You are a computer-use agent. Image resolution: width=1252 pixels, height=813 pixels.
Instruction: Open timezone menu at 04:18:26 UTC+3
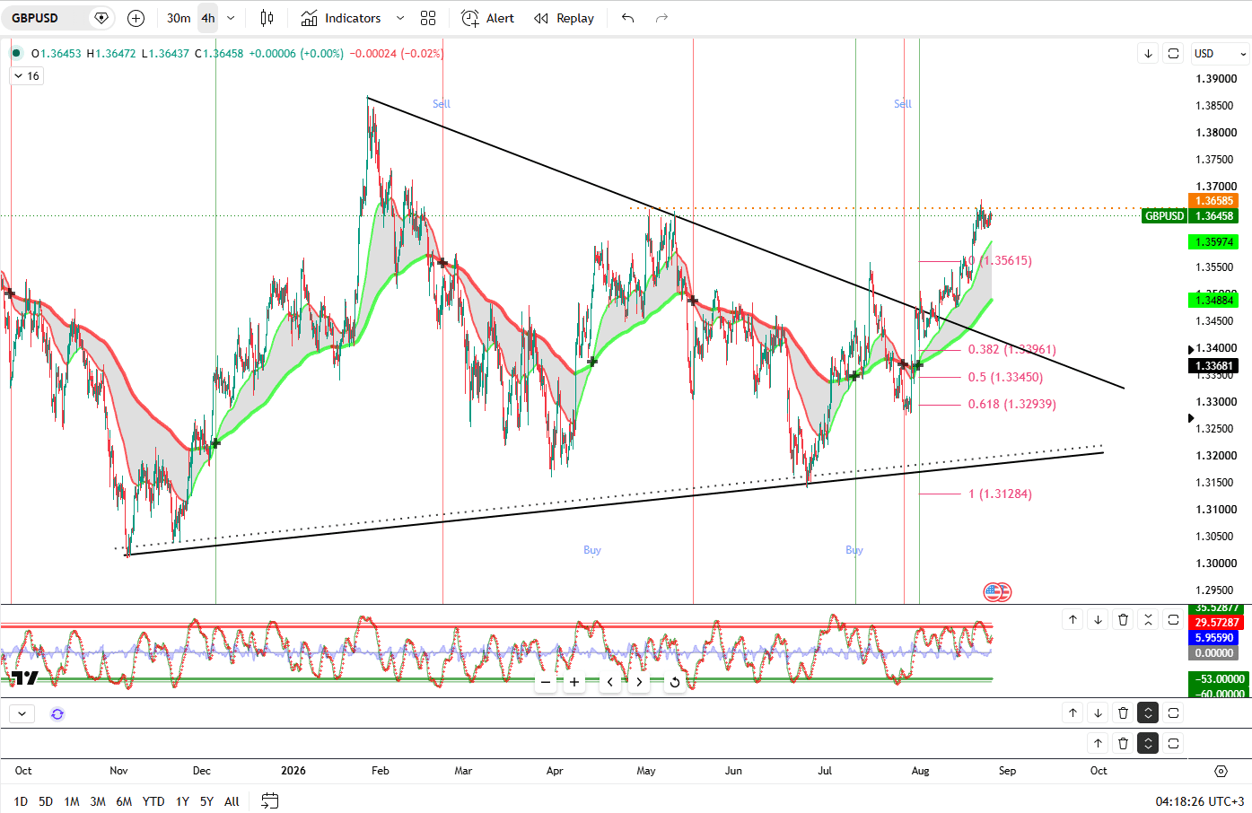click(x=1199, y=801)
